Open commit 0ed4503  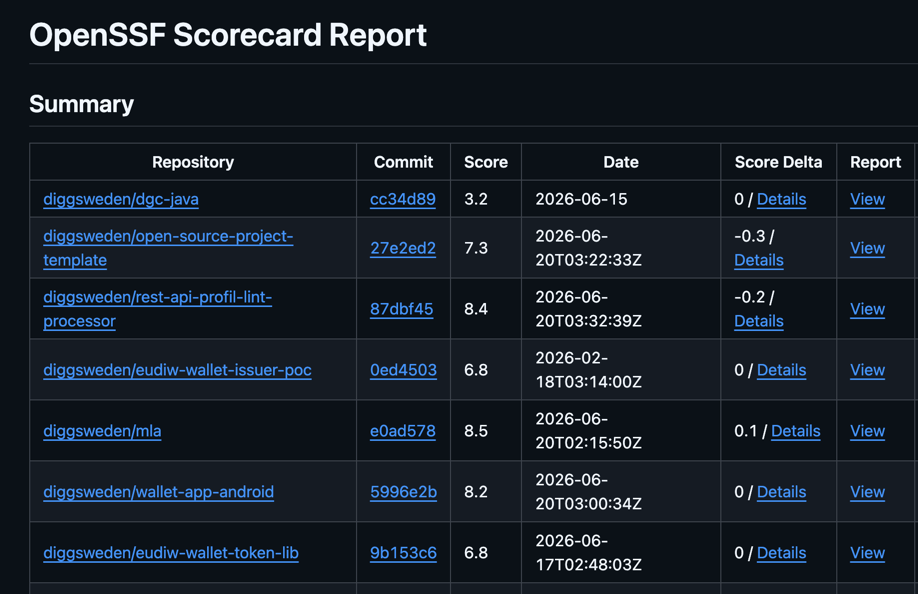(403, 370)
